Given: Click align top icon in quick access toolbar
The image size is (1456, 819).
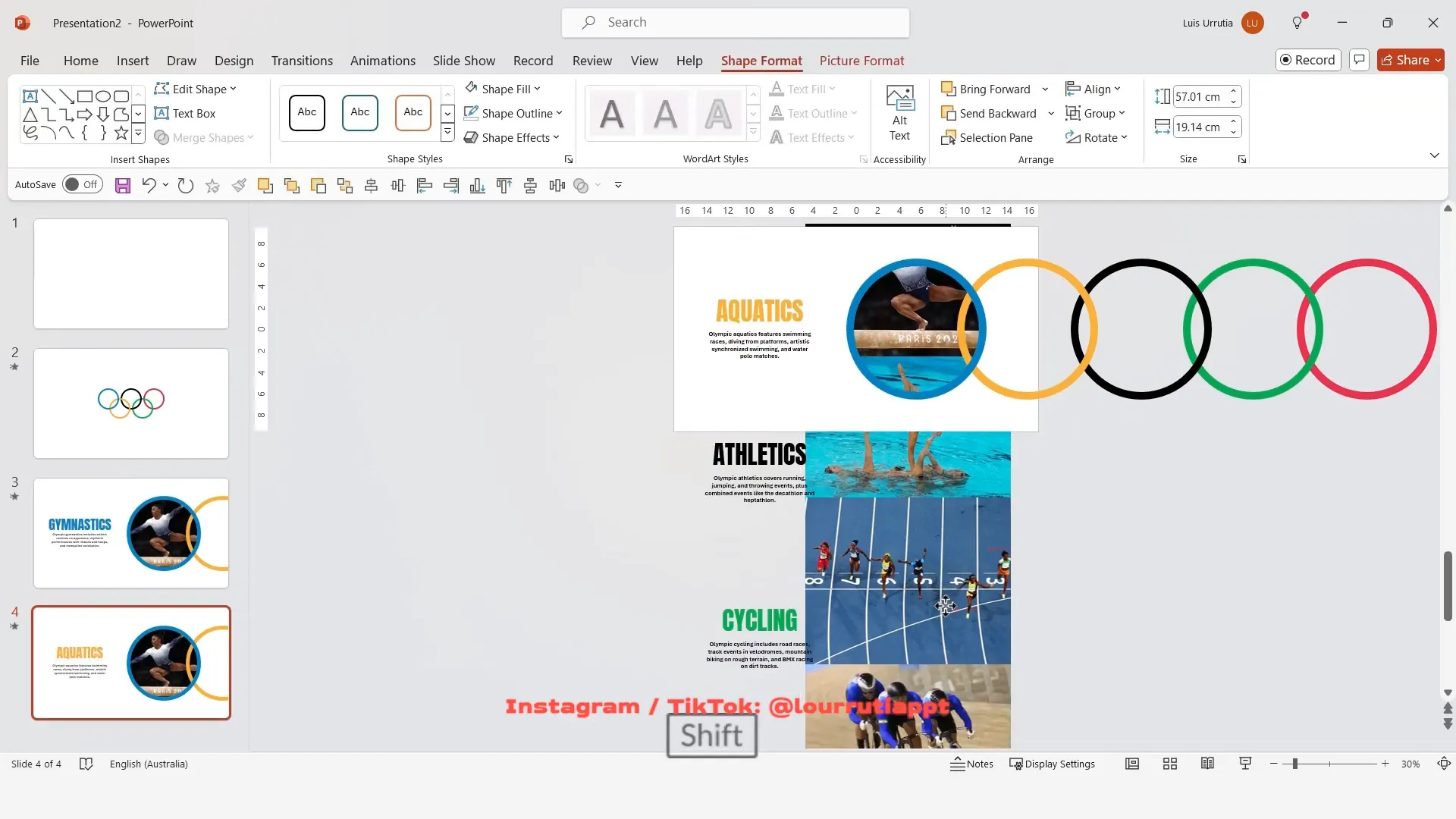Looking at the screenshot, I should tap(504, 185).
